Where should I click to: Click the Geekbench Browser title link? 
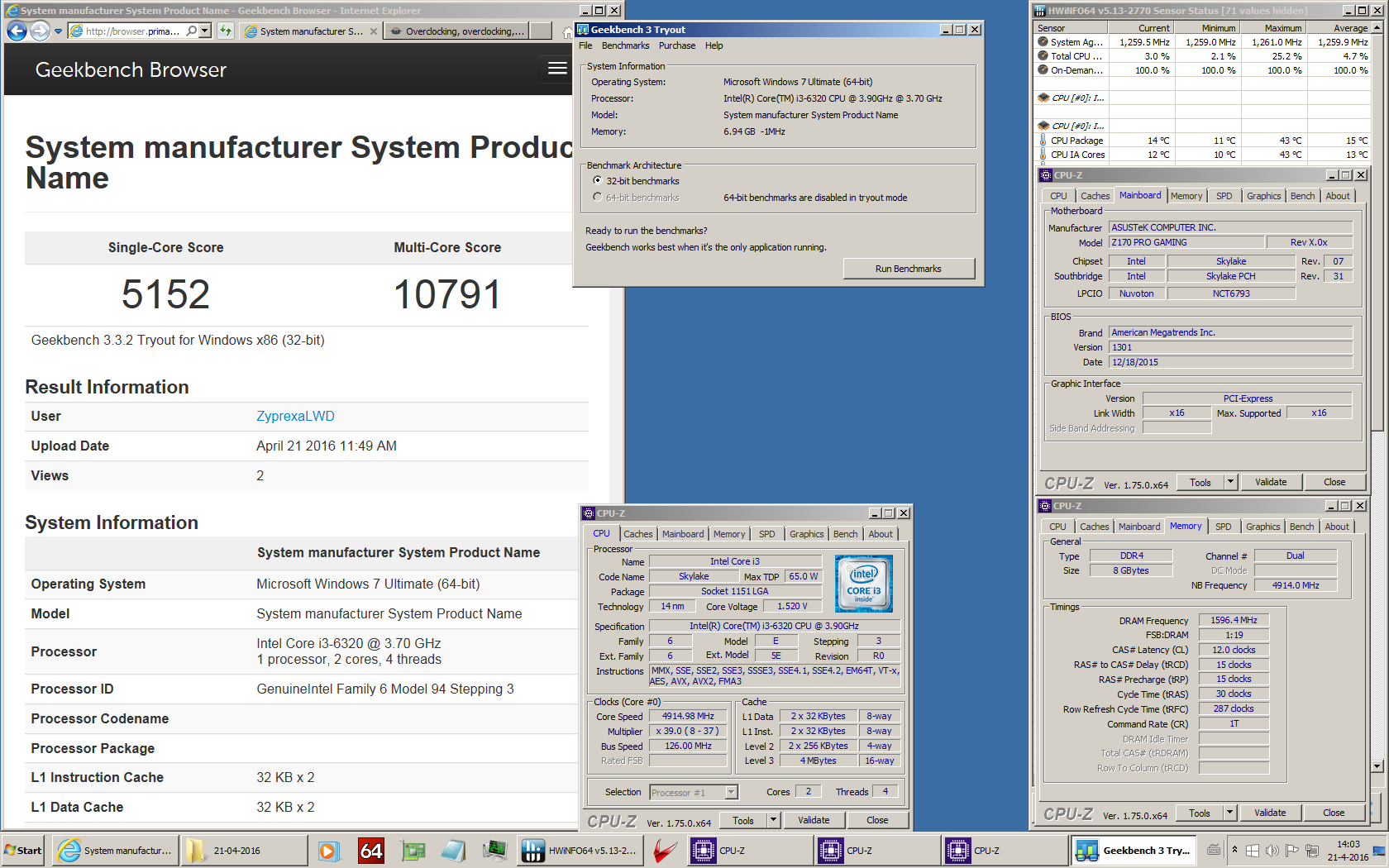[x=131, y=69]
